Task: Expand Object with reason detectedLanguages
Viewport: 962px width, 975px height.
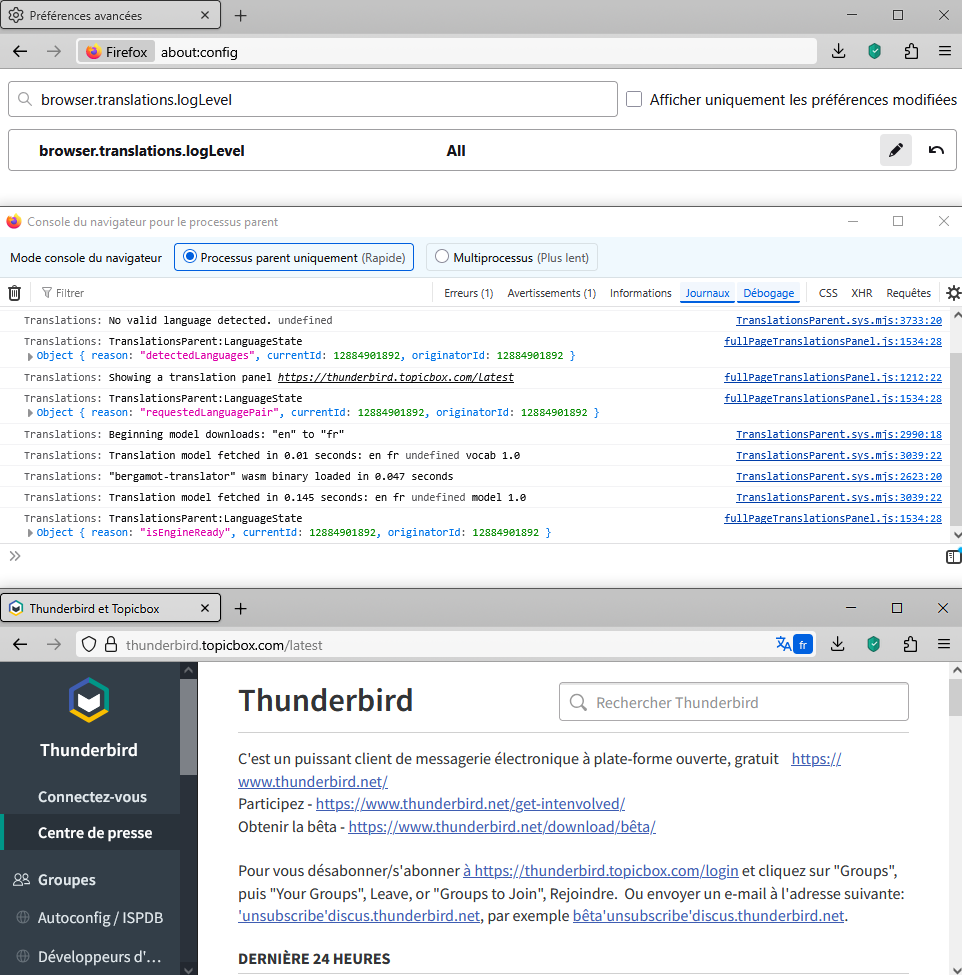Action: tap(30, 356)
